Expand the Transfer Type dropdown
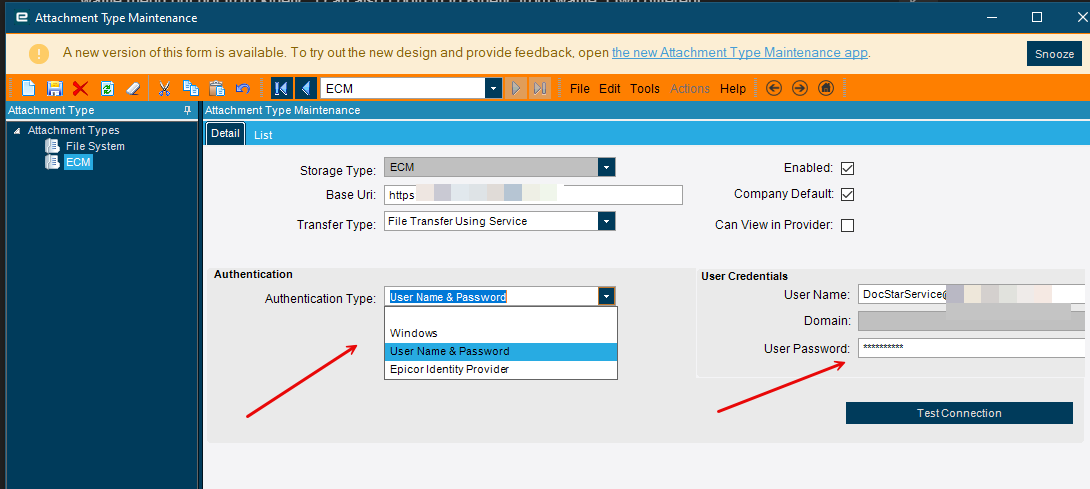The height and width of the screenshot is (489, 1090). (607, 221)
